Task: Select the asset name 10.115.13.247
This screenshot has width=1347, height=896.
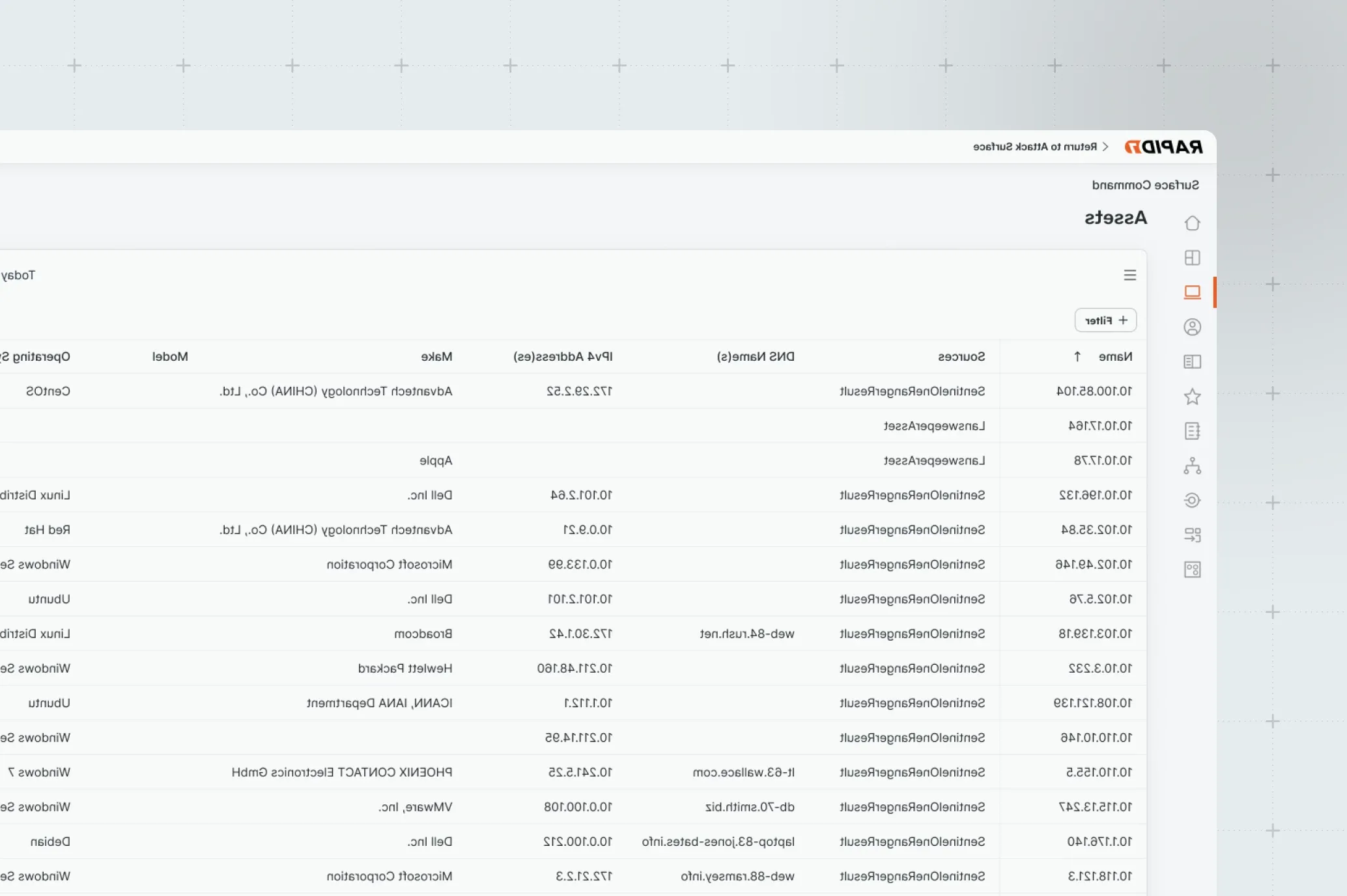Action: tap(1095, 807)
